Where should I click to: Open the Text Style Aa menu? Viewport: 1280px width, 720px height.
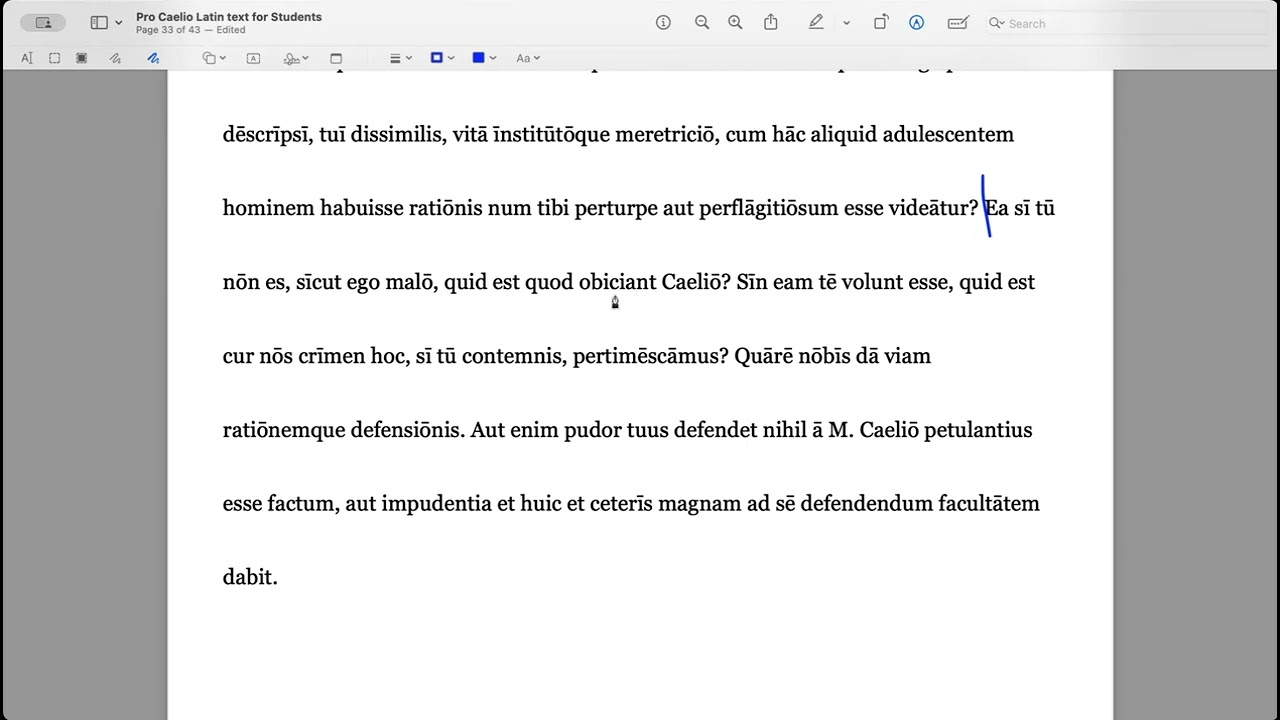[x=528, y=58]
